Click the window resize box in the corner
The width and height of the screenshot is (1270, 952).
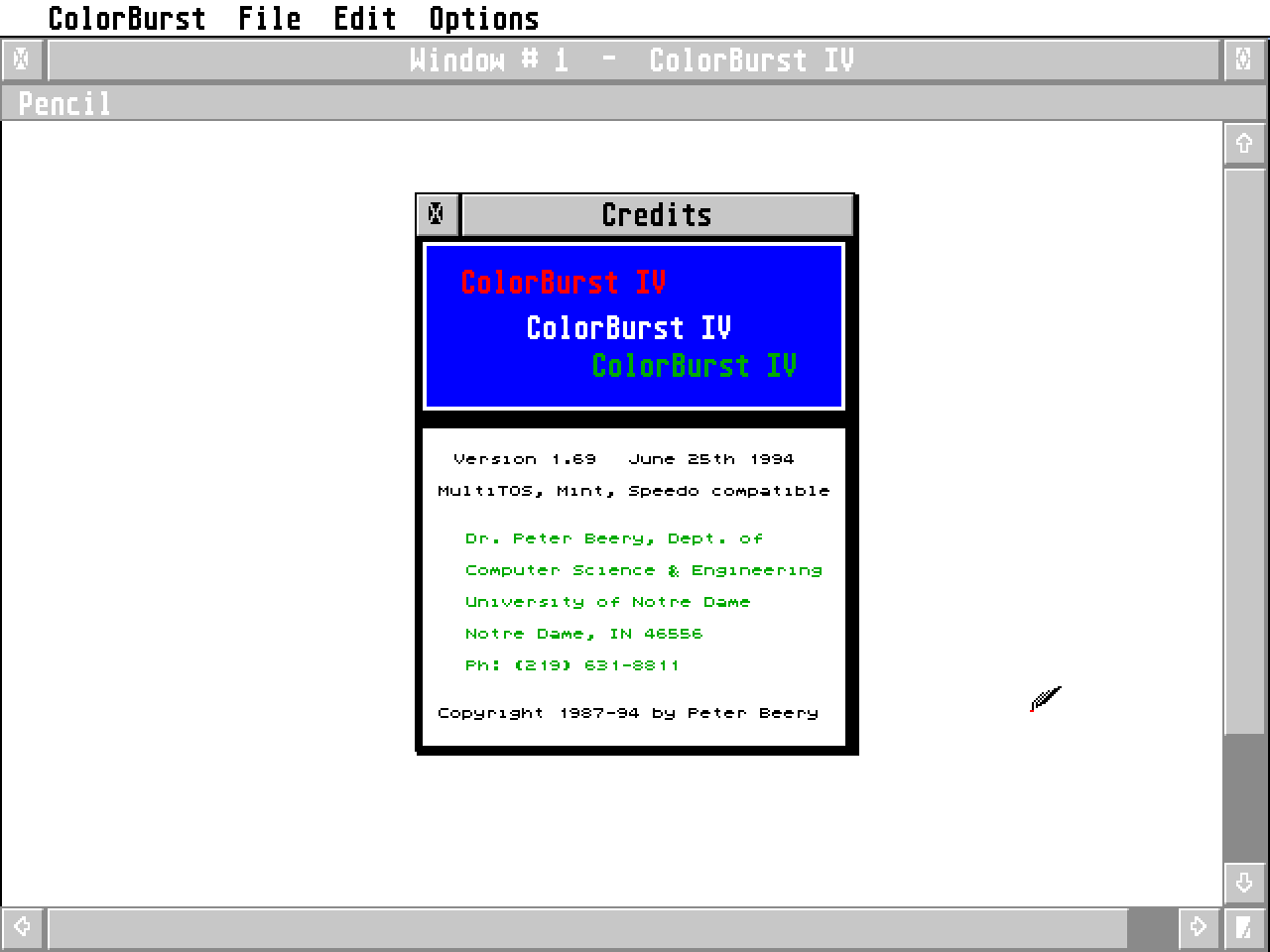(x=1244, y=927)
